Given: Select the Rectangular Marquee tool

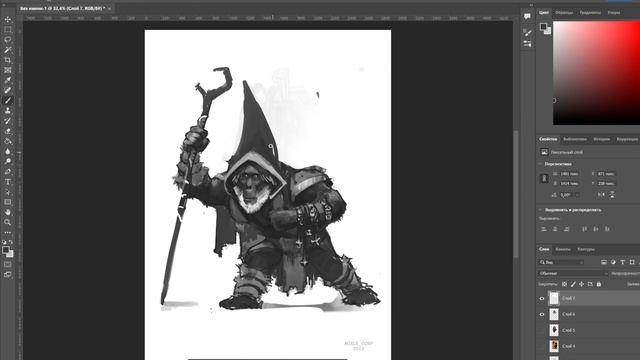Looking at the screenshot, I should click(8, 29).
